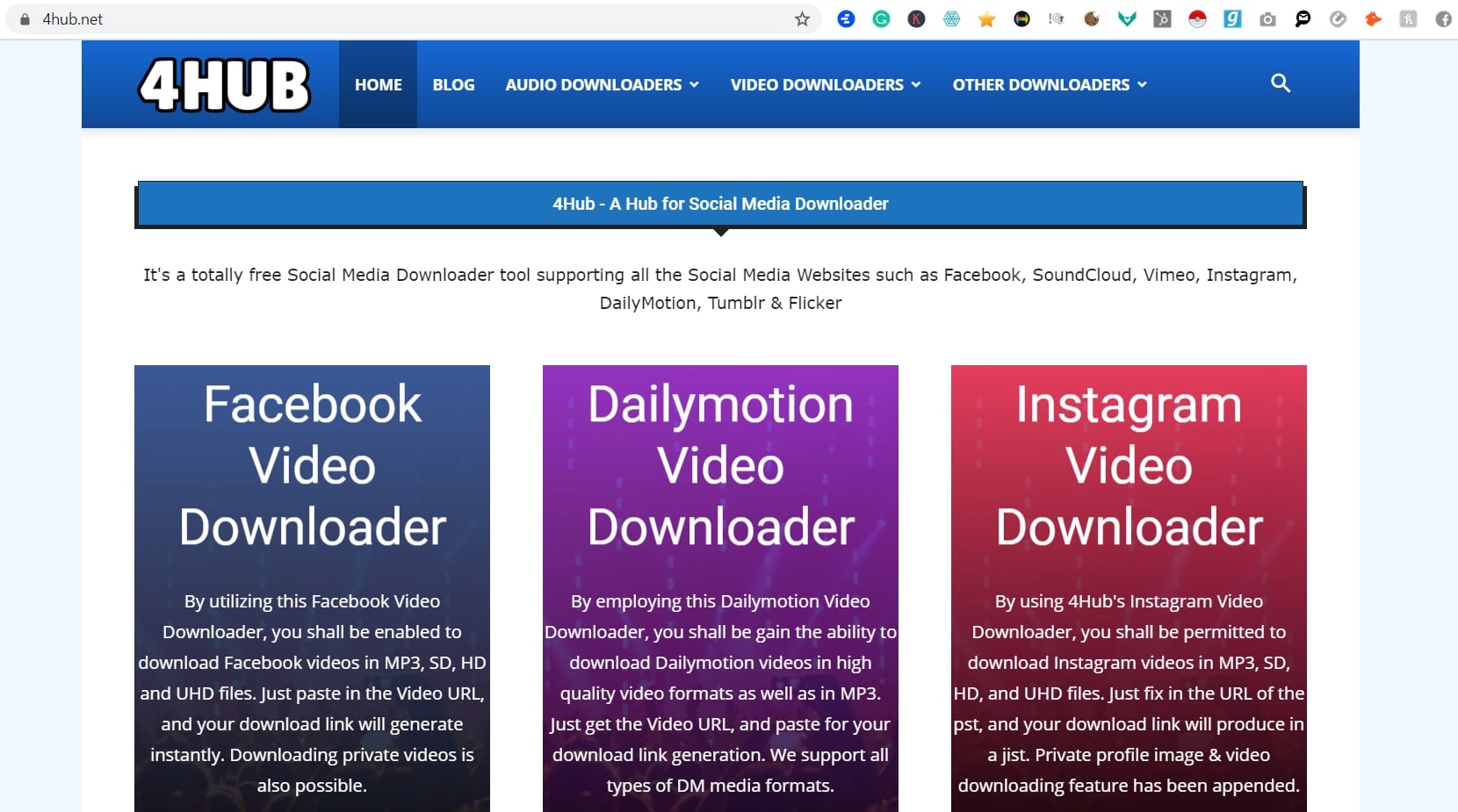The image size is (1458, 812).
Task: Click the green V-shaped extension icon
Action: 1127,18
